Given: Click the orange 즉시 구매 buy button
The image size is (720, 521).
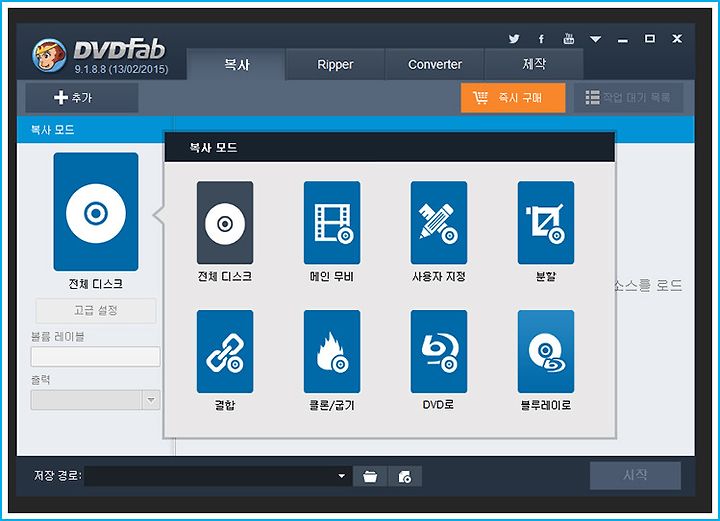Looking at the screenshot, I should click(513, 98).
